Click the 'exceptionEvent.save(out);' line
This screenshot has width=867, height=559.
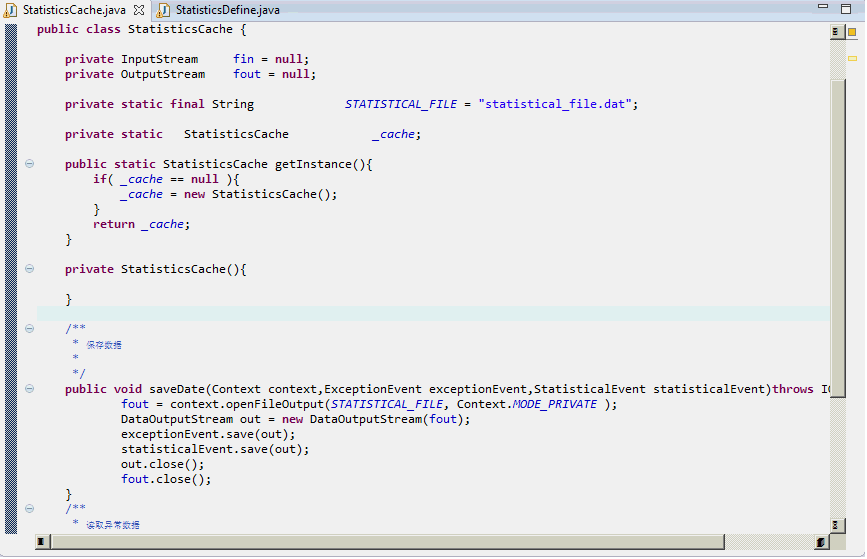point(208,434)
